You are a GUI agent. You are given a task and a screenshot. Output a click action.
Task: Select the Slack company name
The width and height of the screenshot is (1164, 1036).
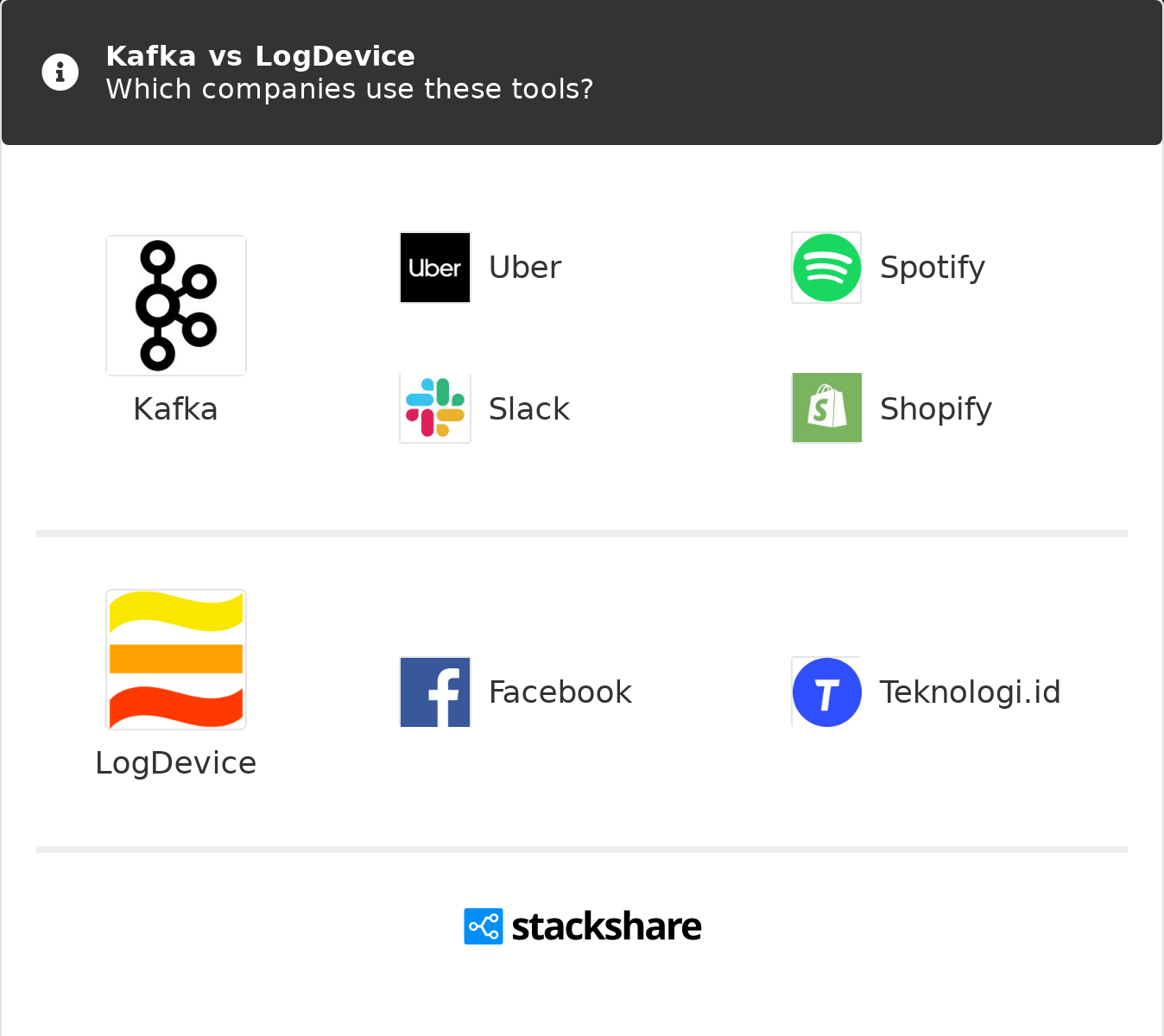(529, 409)
